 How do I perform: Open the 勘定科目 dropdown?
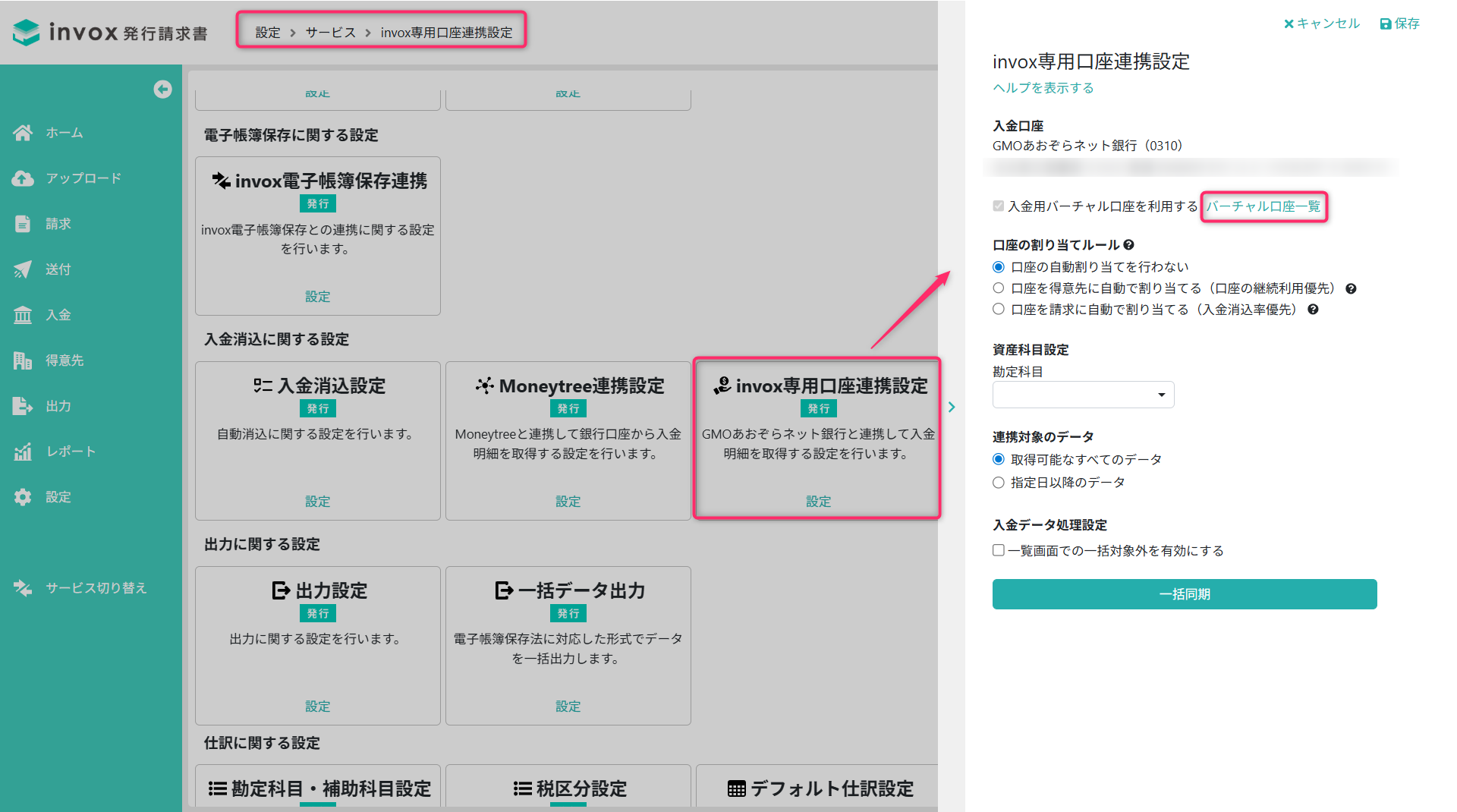click(x=1083, y=395)
